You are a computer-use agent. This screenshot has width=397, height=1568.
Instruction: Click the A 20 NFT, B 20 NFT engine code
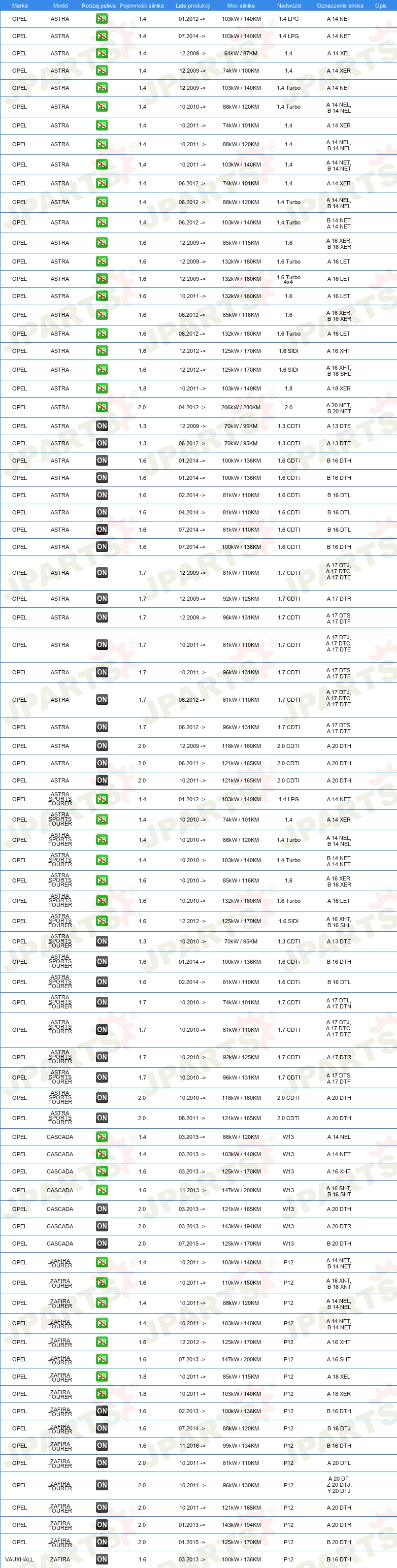point(339,408)
